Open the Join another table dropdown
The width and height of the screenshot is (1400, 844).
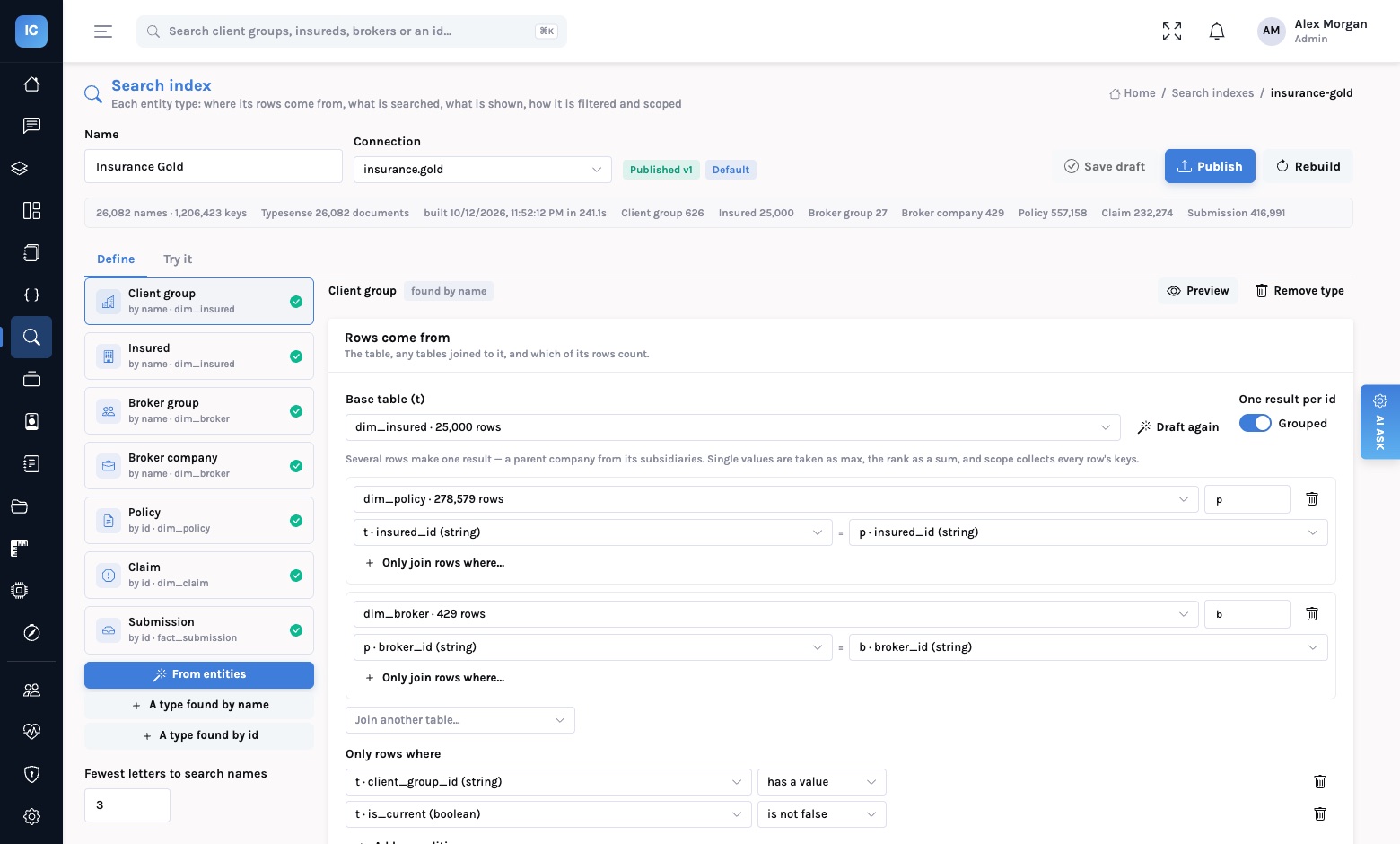pyautogui.click(x=460, y=720)
